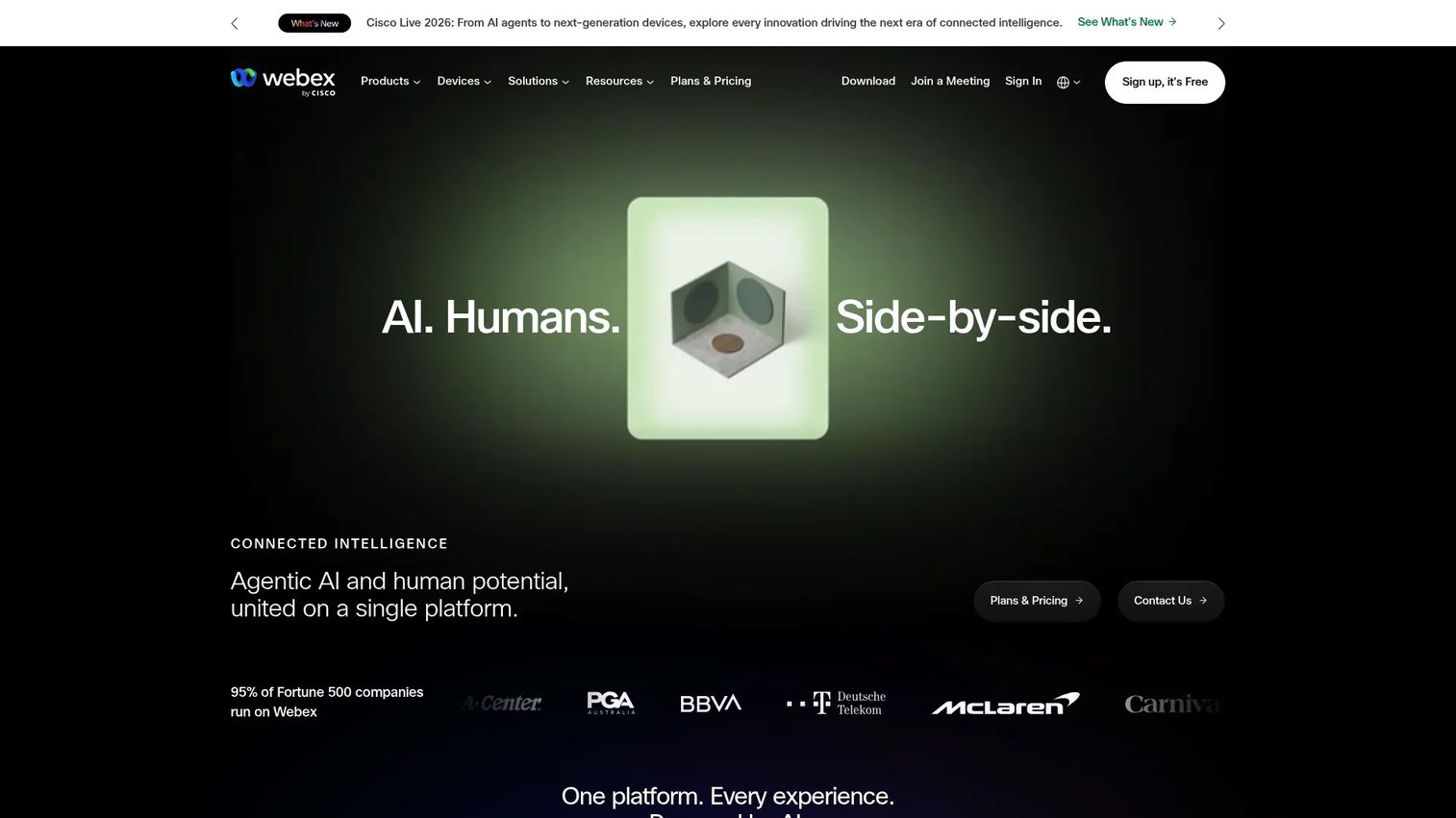
Task: Click the 'AI. Humans.' headline
Action: pyautogui.click(x=501, y=317)
